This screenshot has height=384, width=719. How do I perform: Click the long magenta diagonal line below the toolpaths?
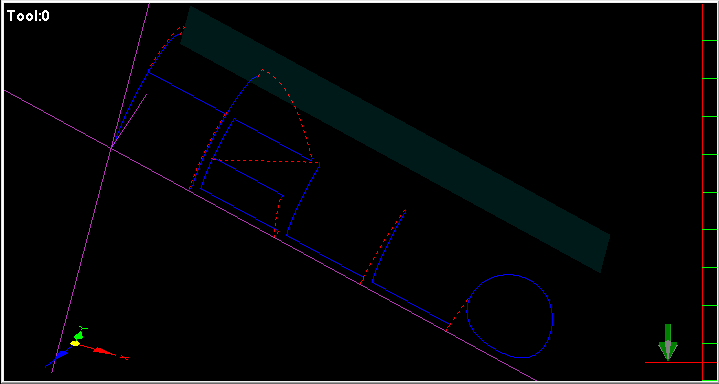(x=270, y=235)
